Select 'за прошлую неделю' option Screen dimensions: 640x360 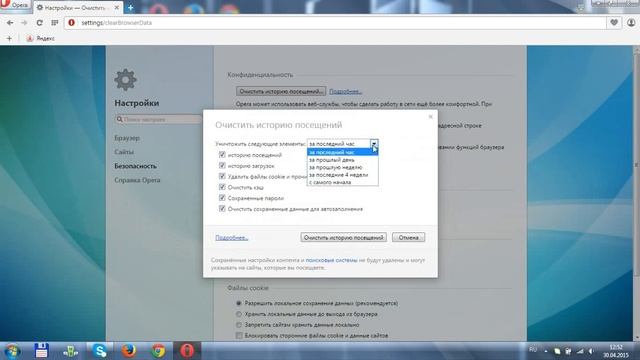click(342, 167)
